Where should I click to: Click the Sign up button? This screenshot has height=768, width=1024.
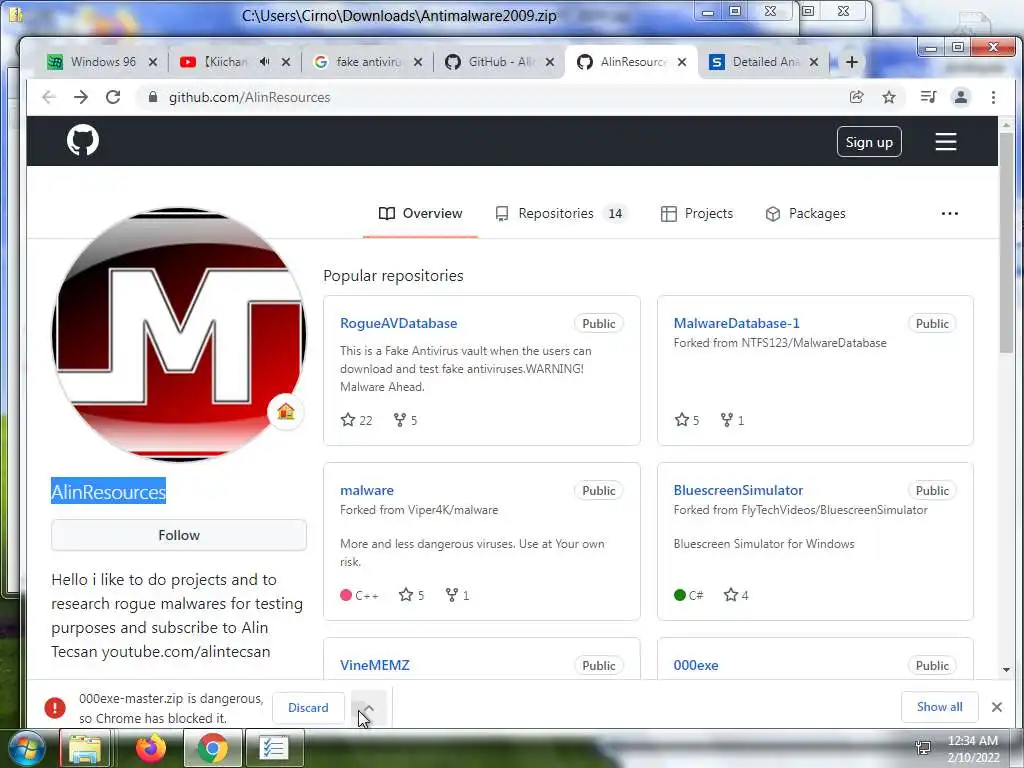pos(869,142)
